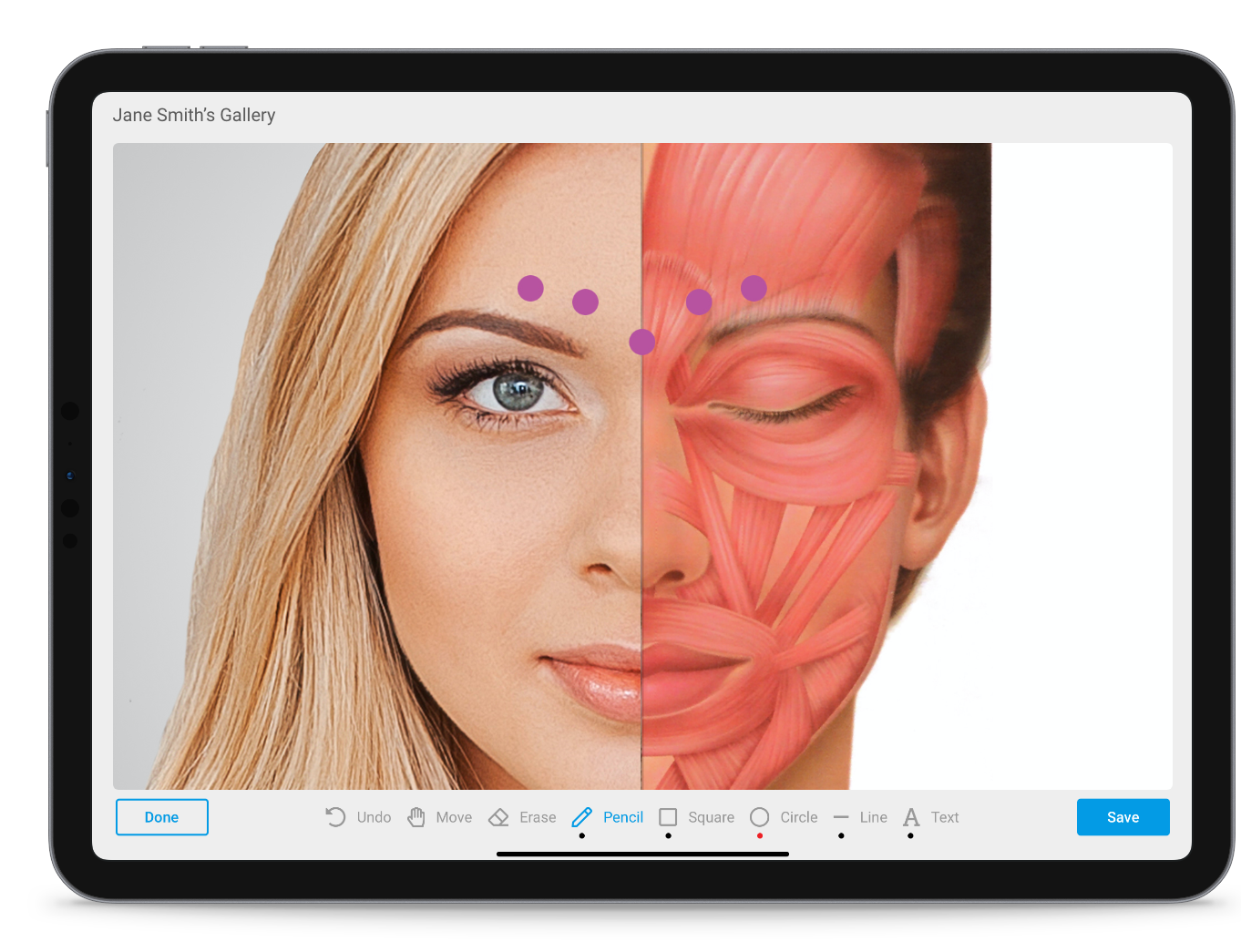Click the color dot beneath the Square tool
1241x952 pixels.
click(x=668, y=836)
